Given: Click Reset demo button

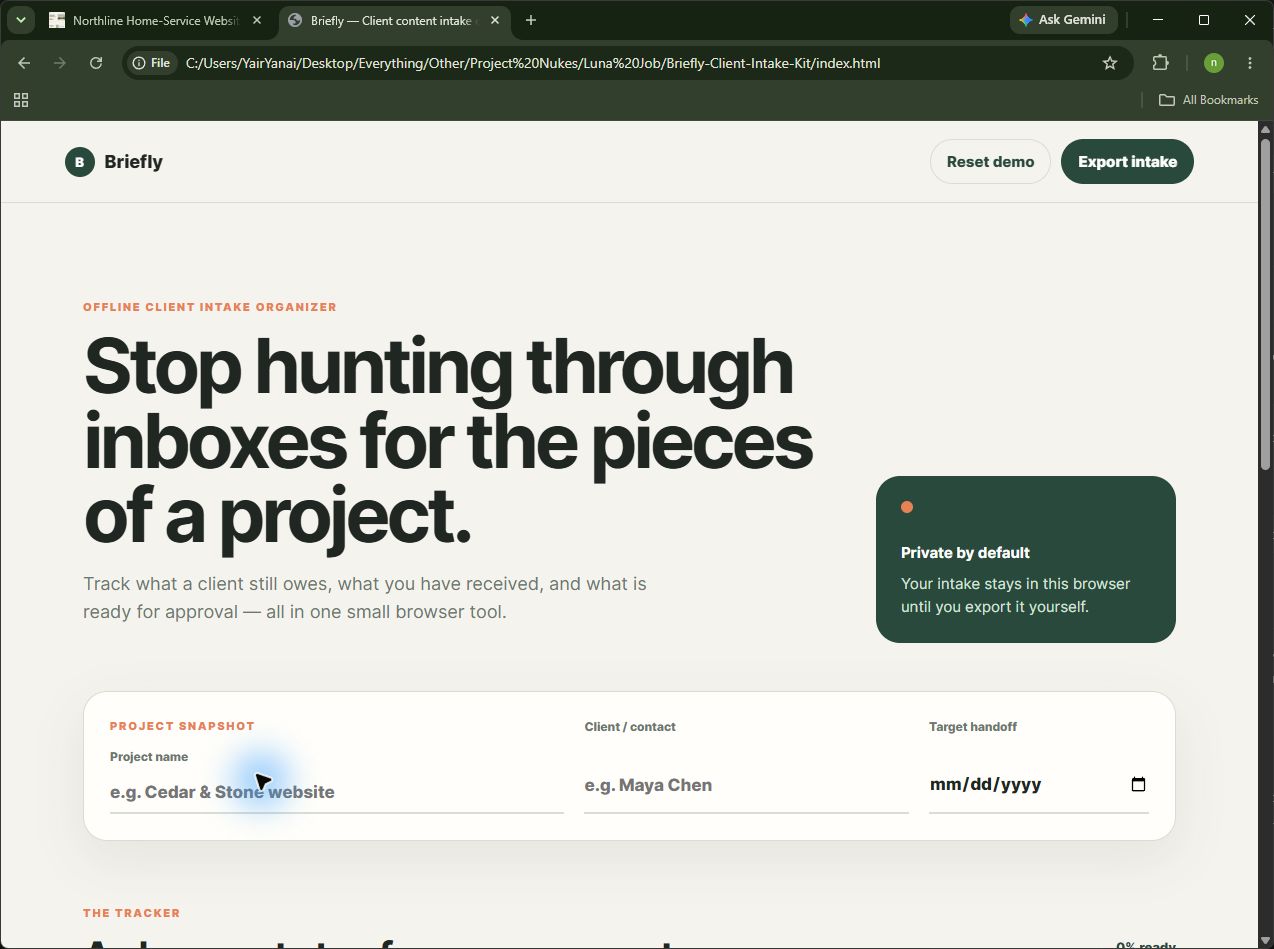Looking at the screenshot, I should point(990,162).
